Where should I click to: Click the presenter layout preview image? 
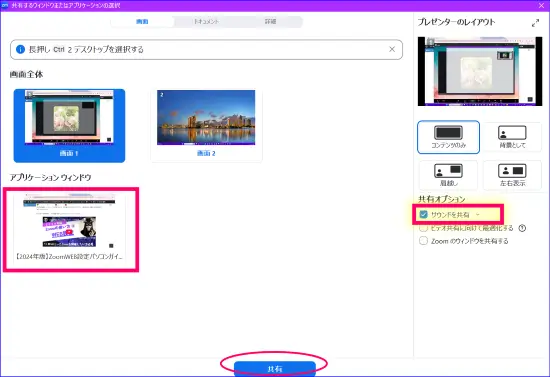click(x=480, y=71)
